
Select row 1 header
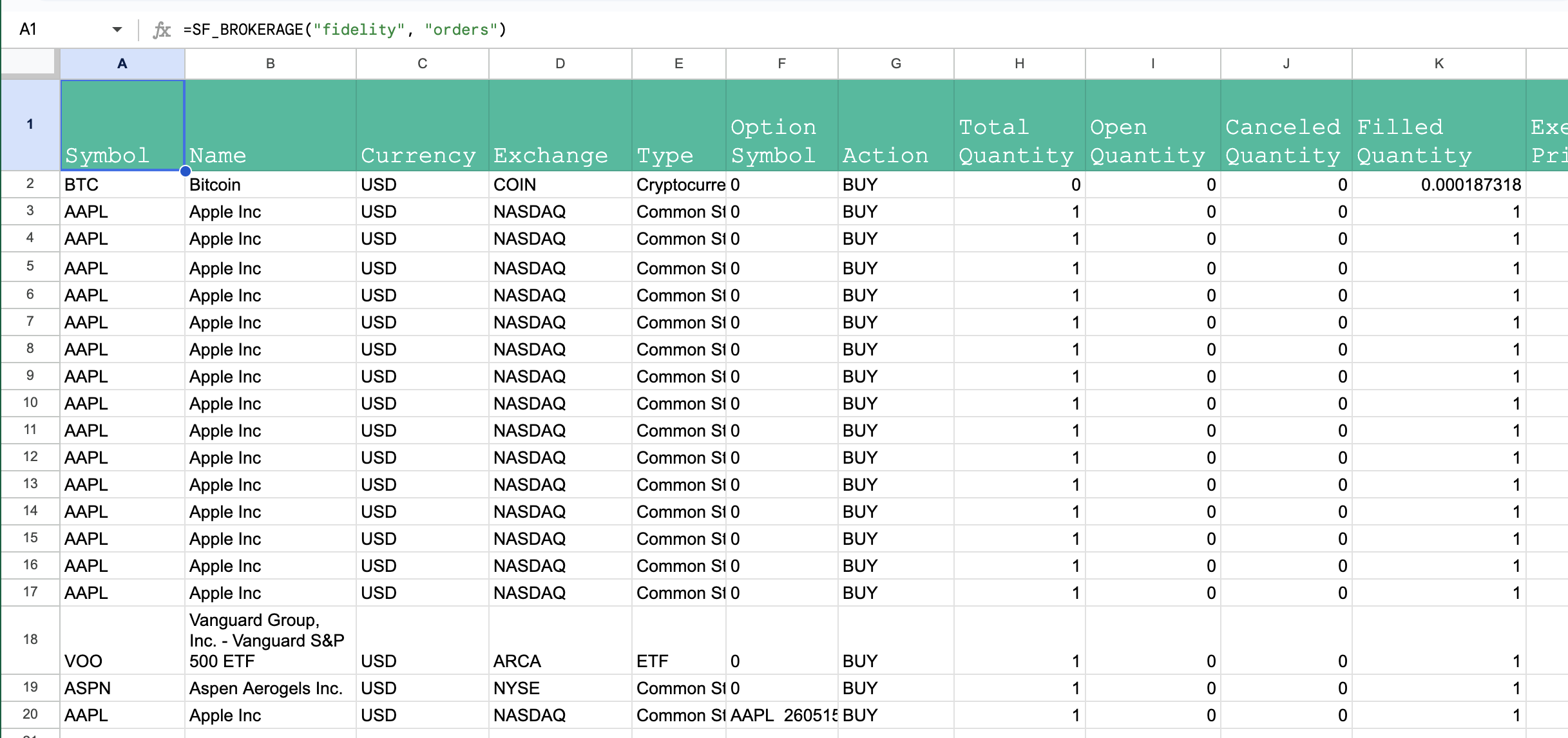point(30,125)
